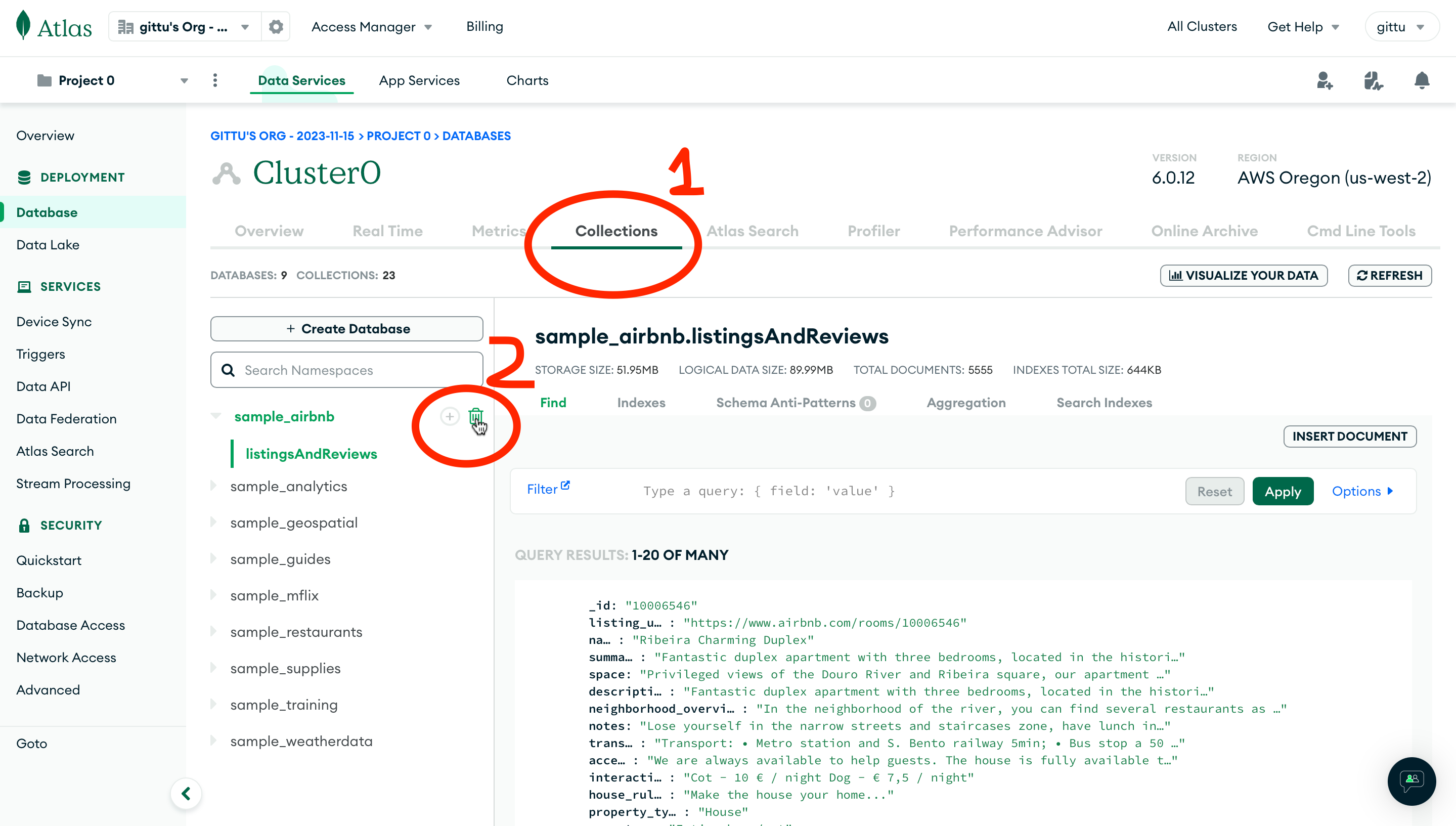Viewport: 1456px width, 826px height.
Task: Switch to App Services tab
Action: [419, 80]
